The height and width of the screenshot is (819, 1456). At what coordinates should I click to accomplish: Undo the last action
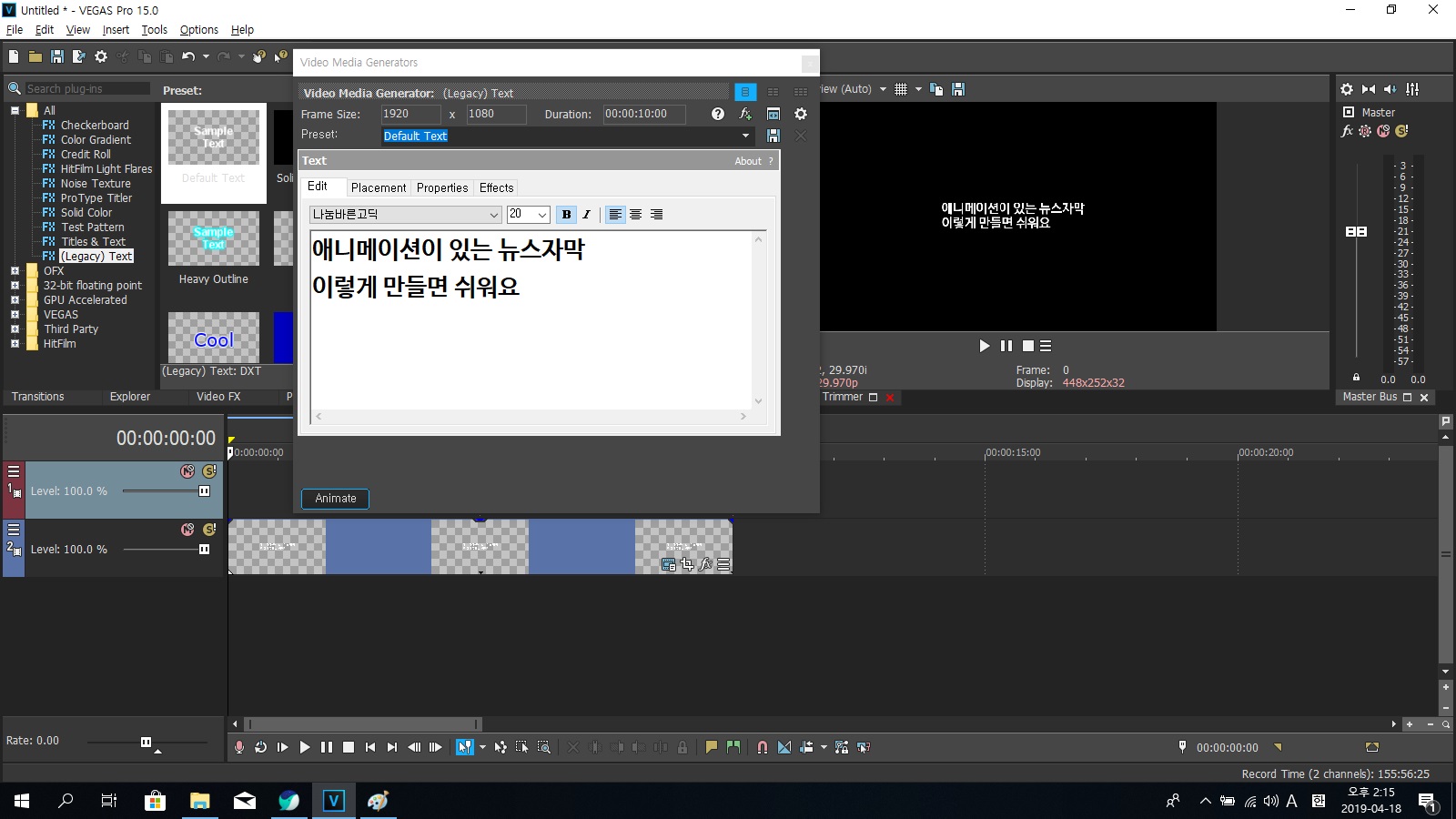(x=188, y=56)
